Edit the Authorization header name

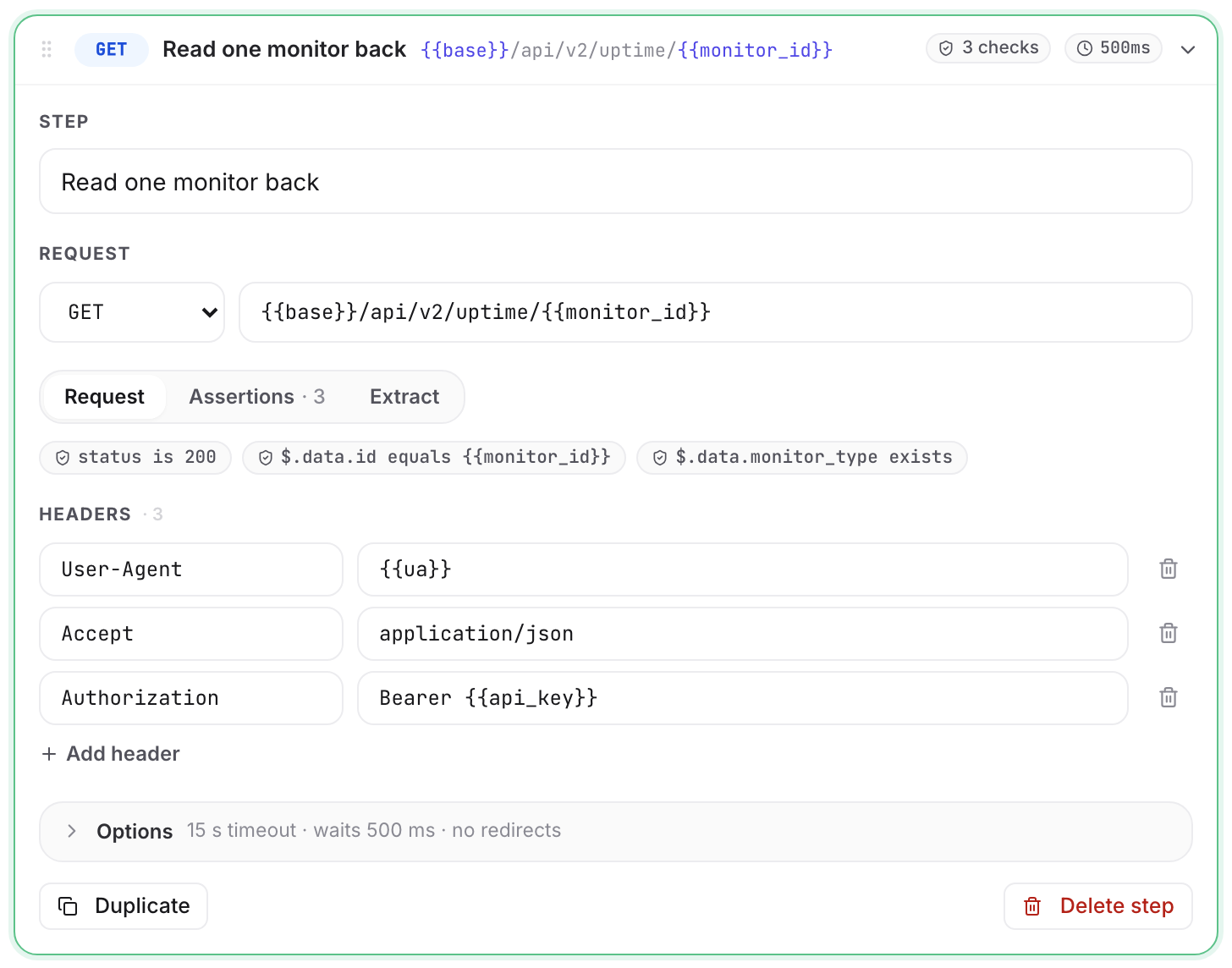[191, 698]
